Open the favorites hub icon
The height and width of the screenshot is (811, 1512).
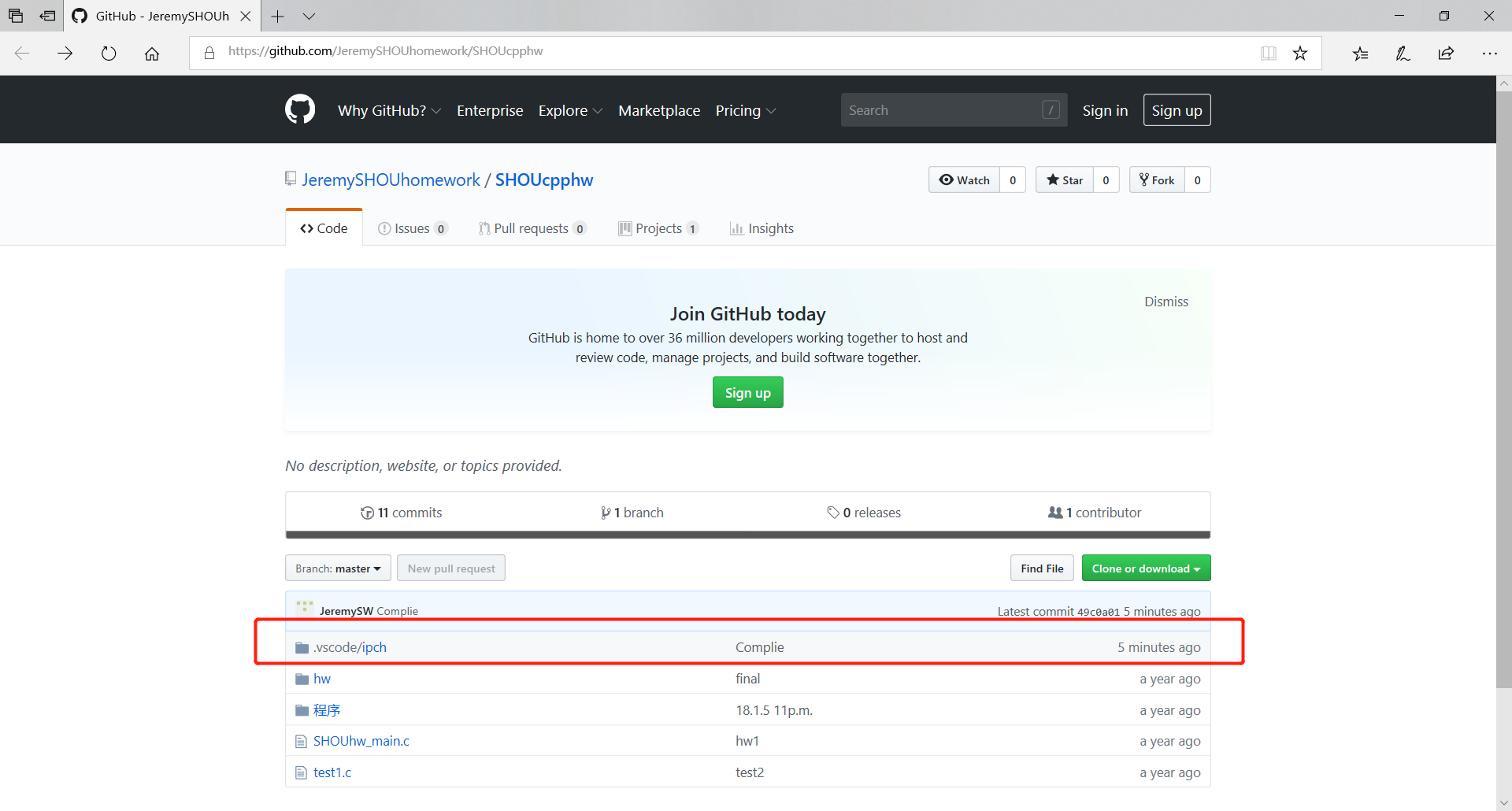tap(1360, 53)
